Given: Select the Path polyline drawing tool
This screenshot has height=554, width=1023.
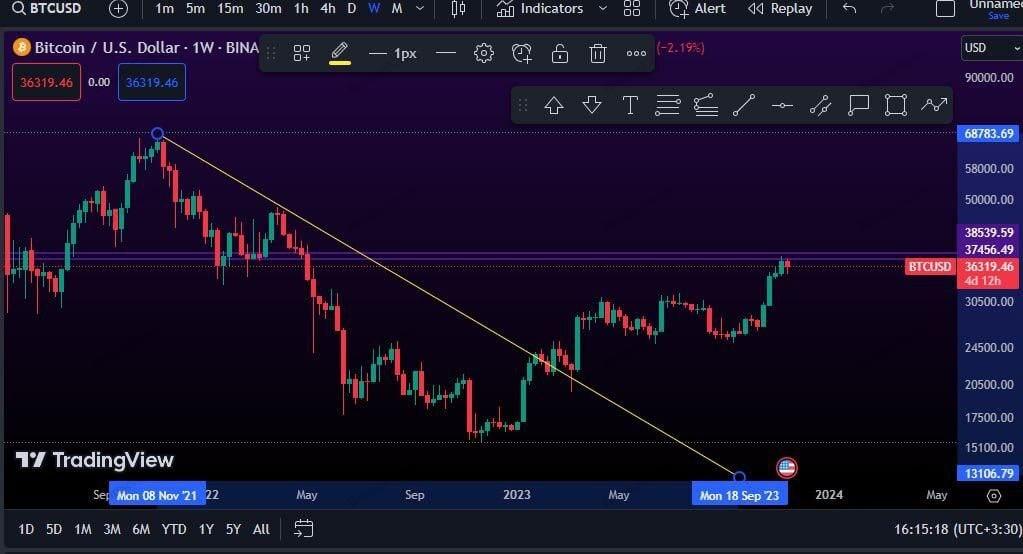Looking at the screenshot, I should point(934,105).
